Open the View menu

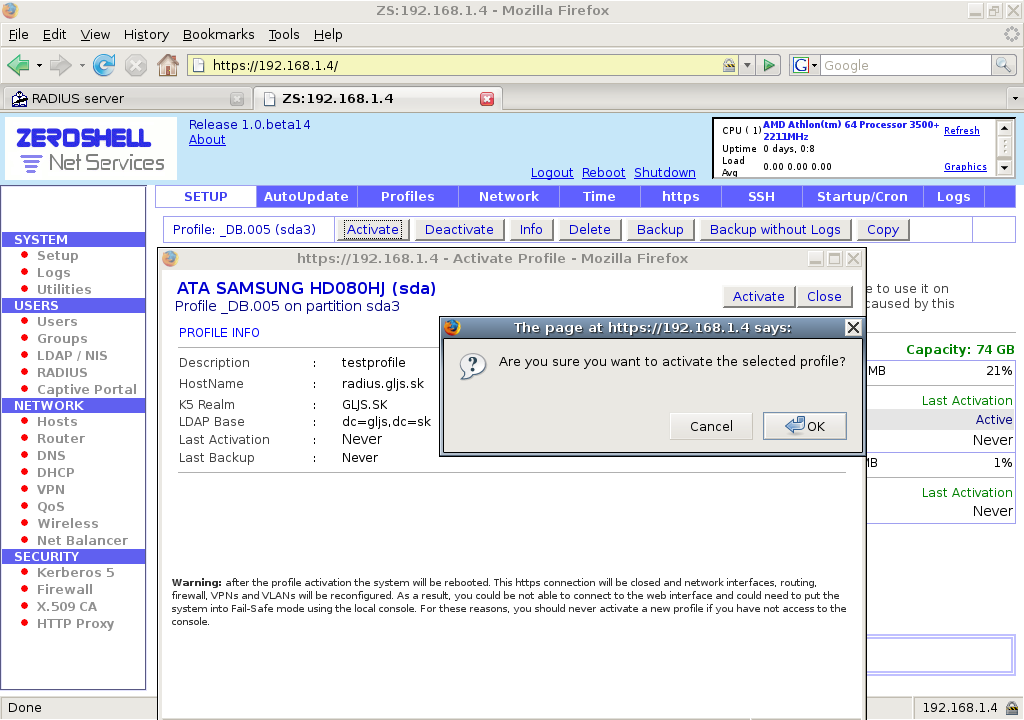tap(95, 35)
